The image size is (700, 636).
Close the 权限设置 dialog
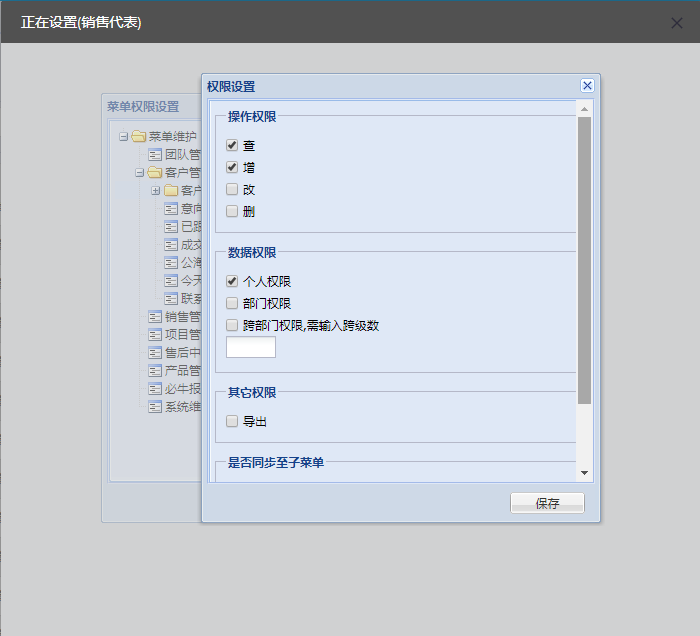[x=587, y=85]
